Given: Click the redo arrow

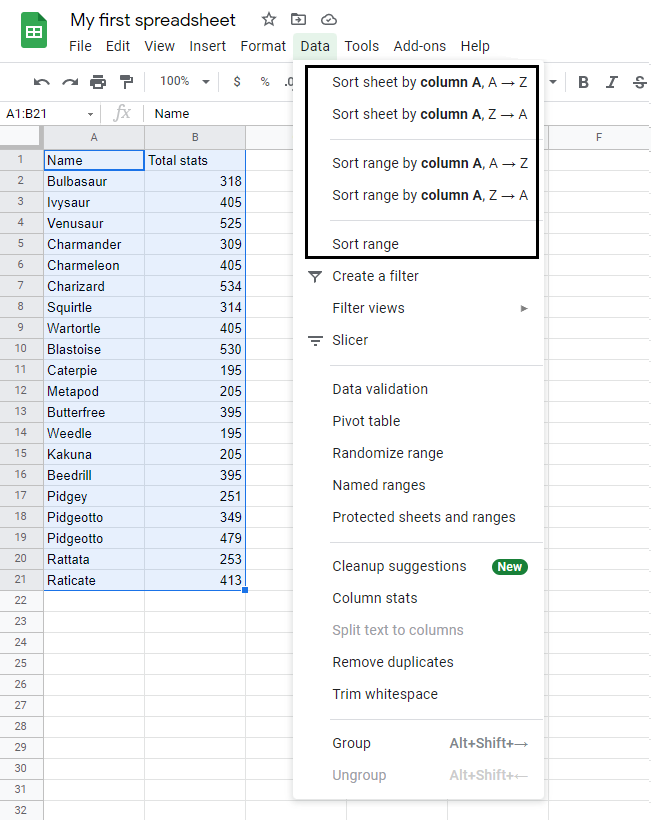Looking at the screenshot, I should coord(69,82).
